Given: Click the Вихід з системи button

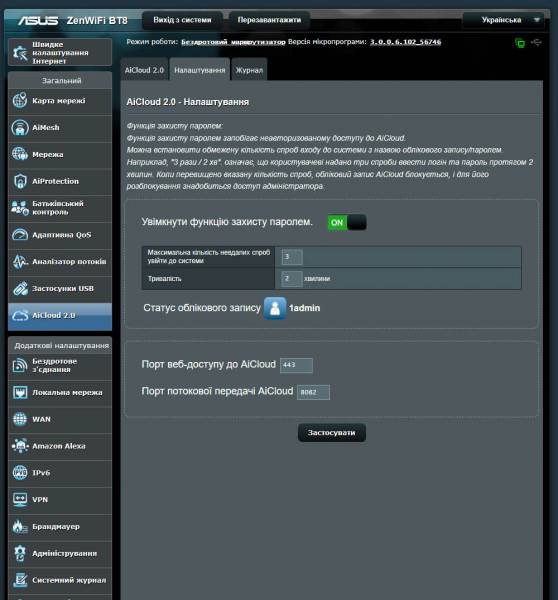Looking at the screenshot, I should [x=182, y=20].
